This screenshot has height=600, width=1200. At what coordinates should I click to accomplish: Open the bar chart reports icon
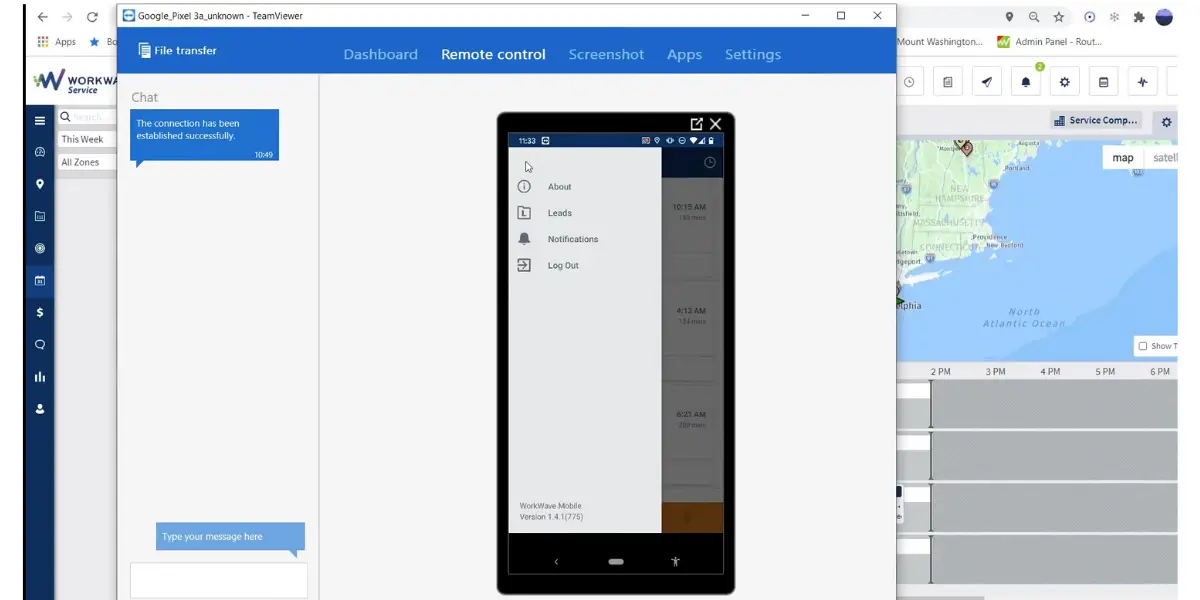40,377
